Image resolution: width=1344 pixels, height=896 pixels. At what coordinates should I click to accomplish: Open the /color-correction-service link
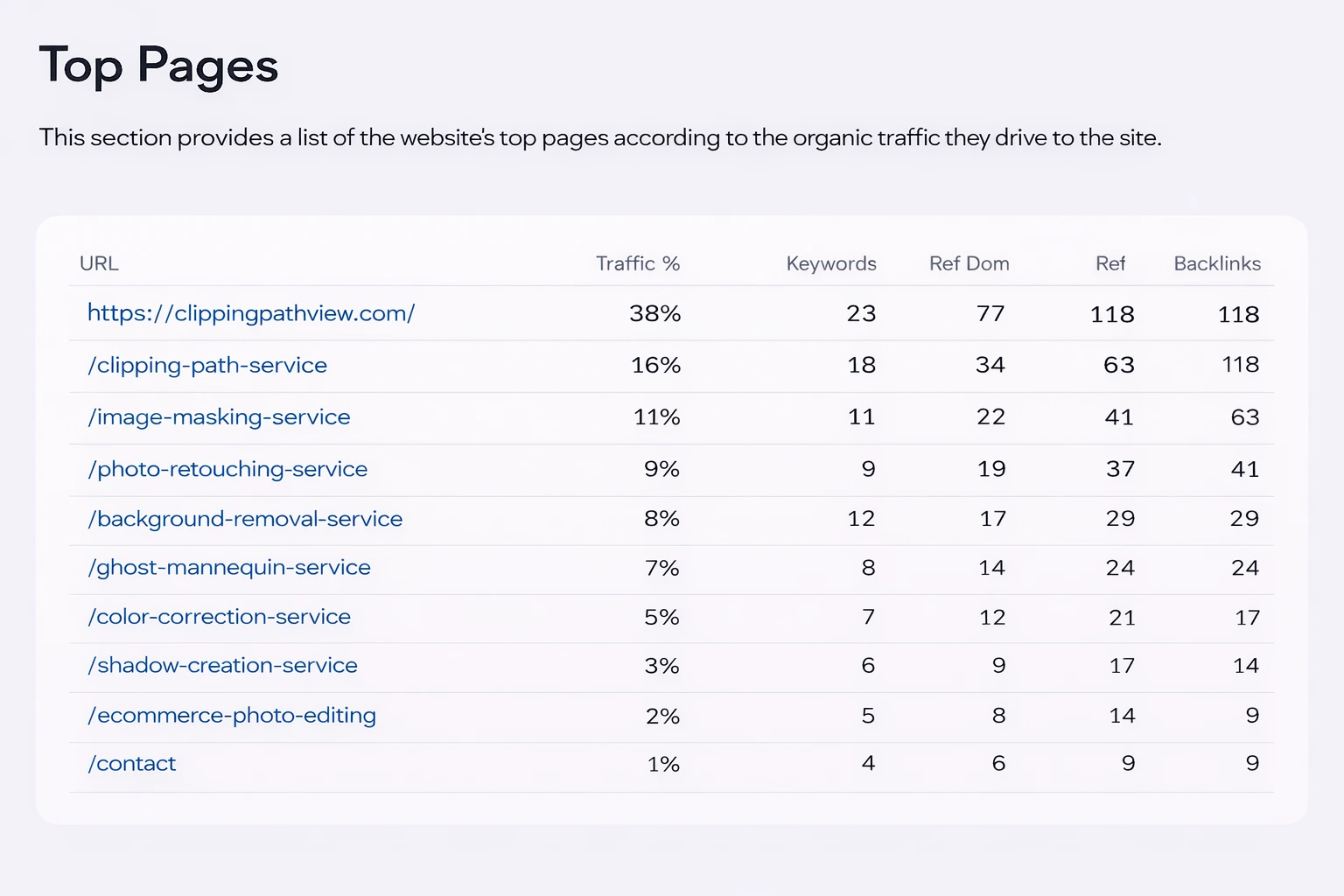tap(219, 617)
